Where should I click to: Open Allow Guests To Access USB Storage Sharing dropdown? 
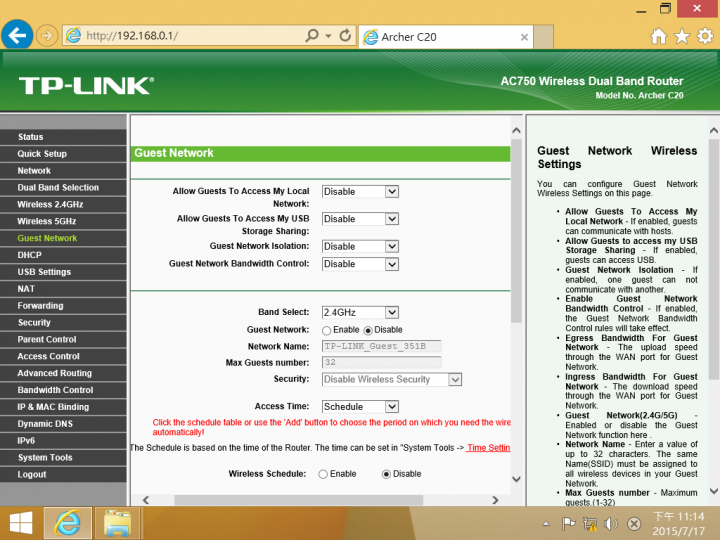click(x=360, y=219)
